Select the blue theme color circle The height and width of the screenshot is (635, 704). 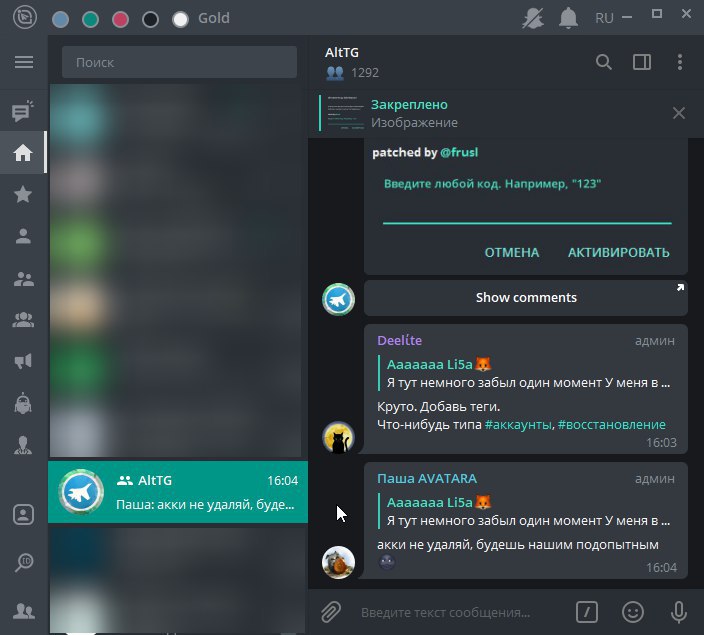tap(61, 19)
